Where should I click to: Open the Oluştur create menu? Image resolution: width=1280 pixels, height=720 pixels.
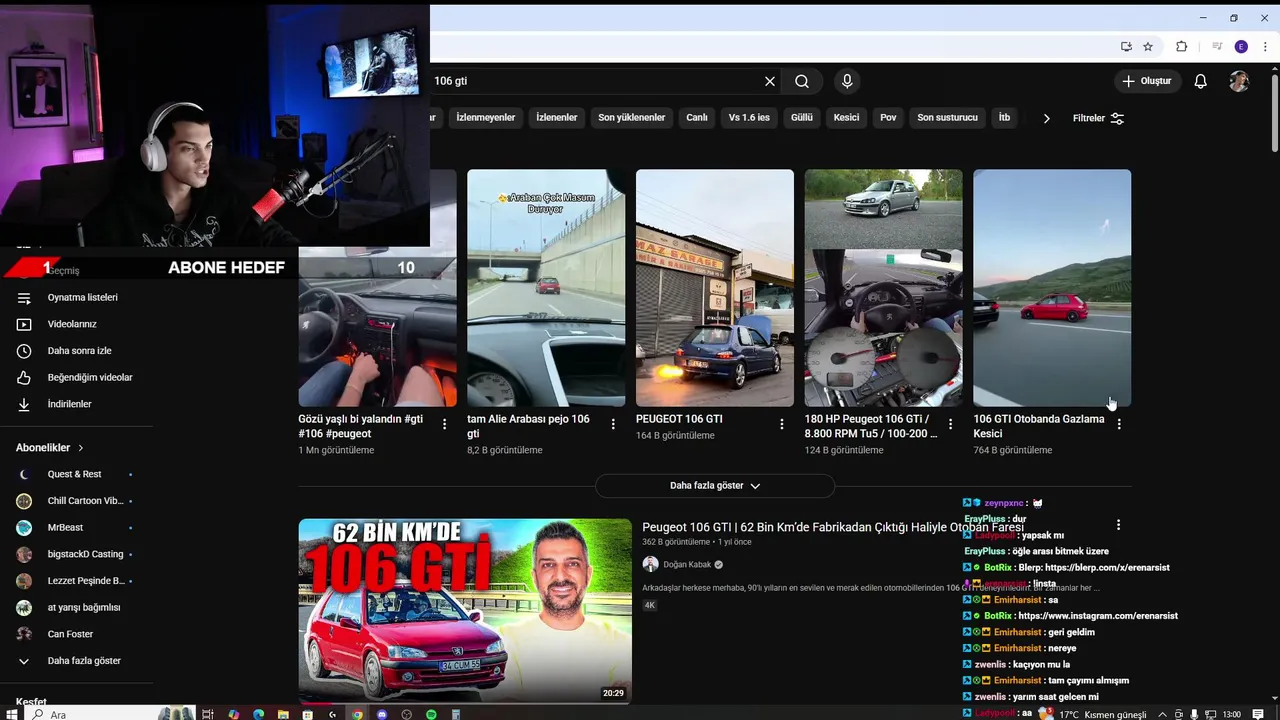click(1147, 81)
